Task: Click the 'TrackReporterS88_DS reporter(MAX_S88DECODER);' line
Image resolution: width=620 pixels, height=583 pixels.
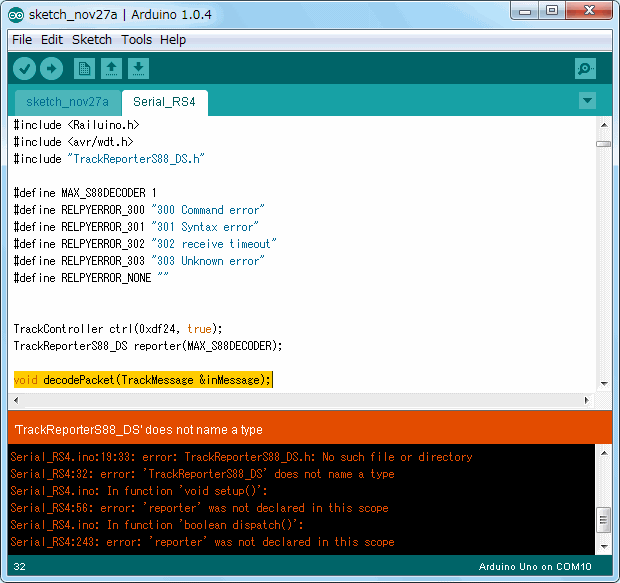Action: pyautogui.click(x=148, y=346)
